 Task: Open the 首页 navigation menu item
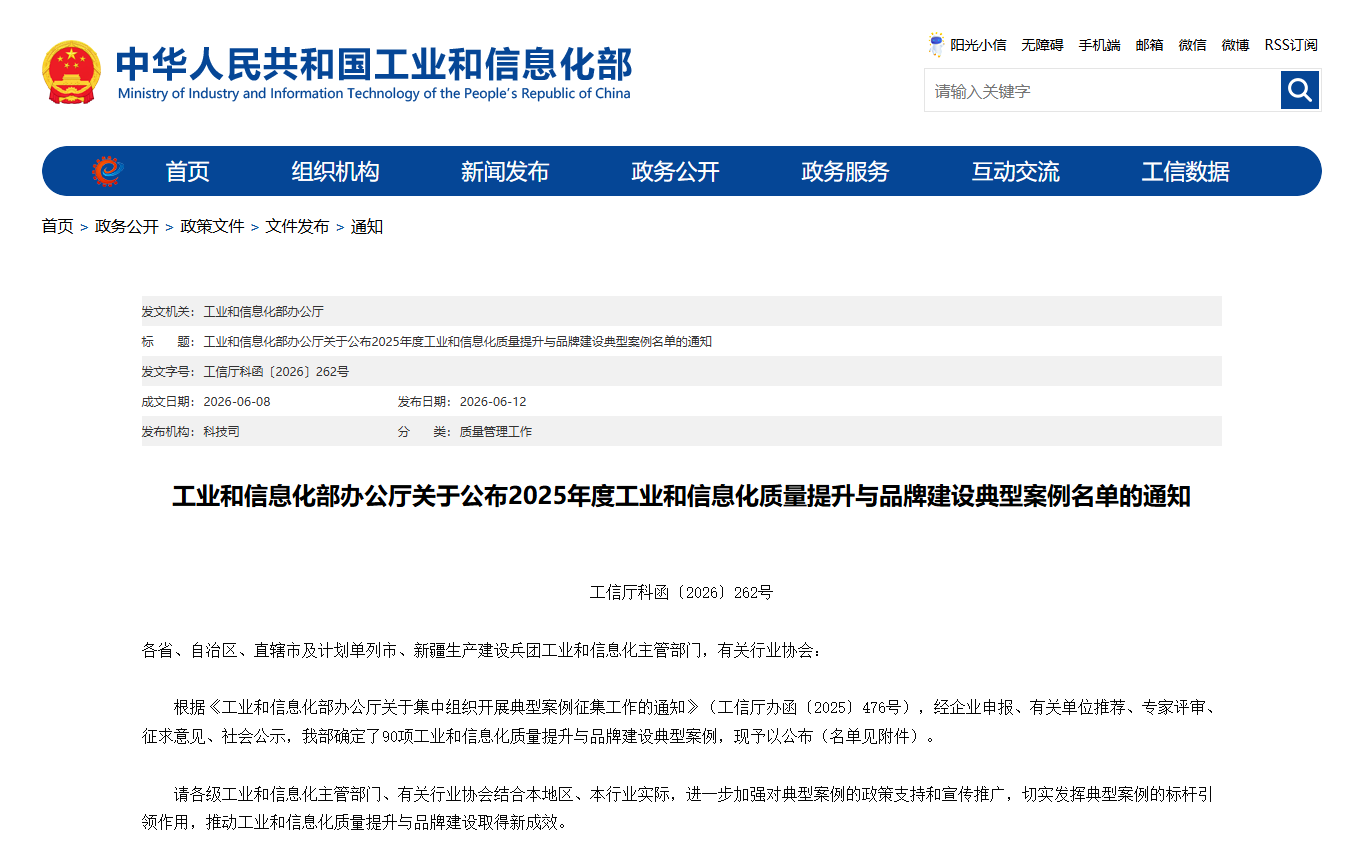(x=187, y=172)
